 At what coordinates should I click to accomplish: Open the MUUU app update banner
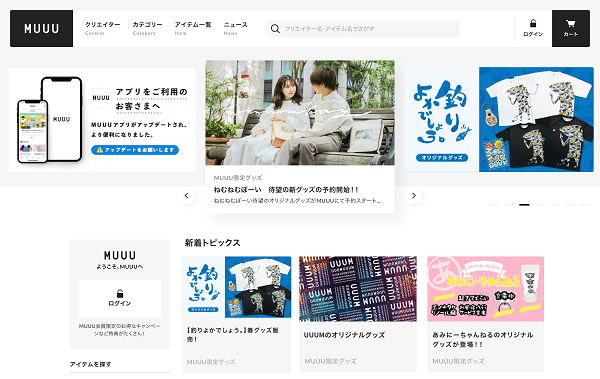point(102,120)
